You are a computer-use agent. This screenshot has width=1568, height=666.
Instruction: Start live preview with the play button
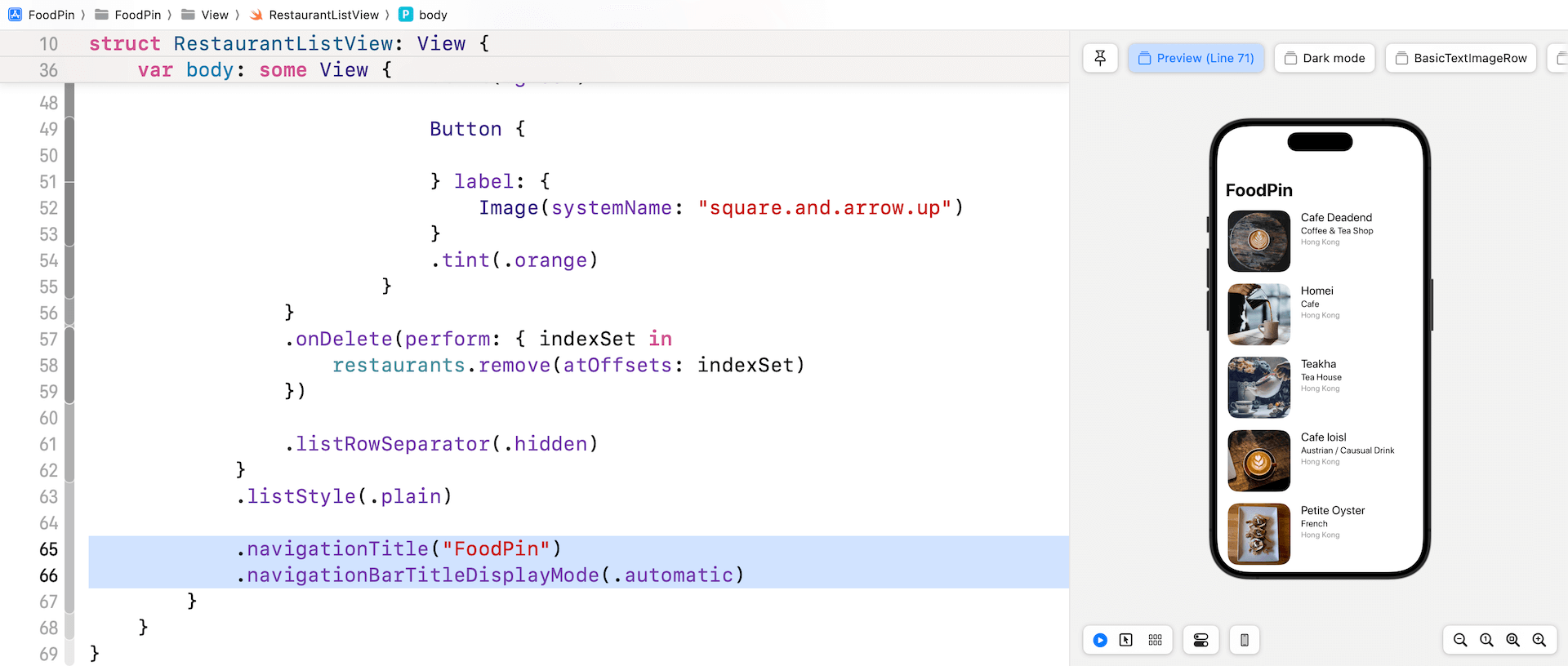click(1100, 641)
